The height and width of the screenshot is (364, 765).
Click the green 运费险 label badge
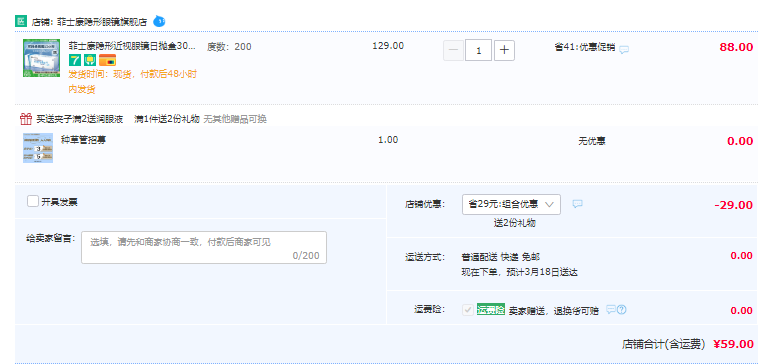(491, 309)
